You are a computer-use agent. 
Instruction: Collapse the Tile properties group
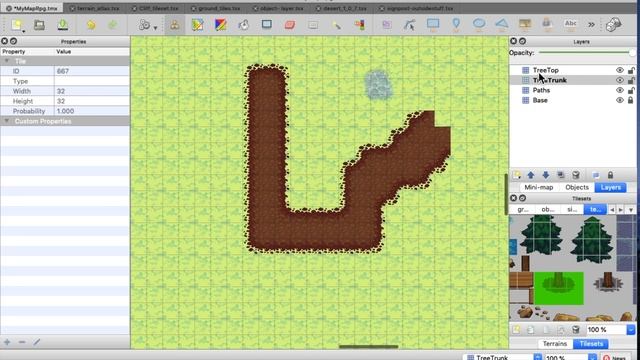coord(7,61)
